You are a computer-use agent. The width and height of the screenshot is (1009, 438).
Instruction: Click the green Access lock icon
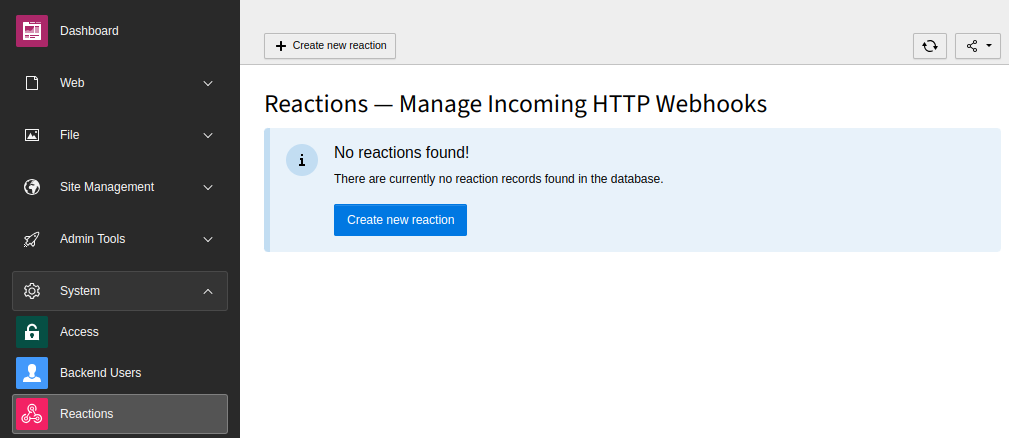(x=32, y=332)
